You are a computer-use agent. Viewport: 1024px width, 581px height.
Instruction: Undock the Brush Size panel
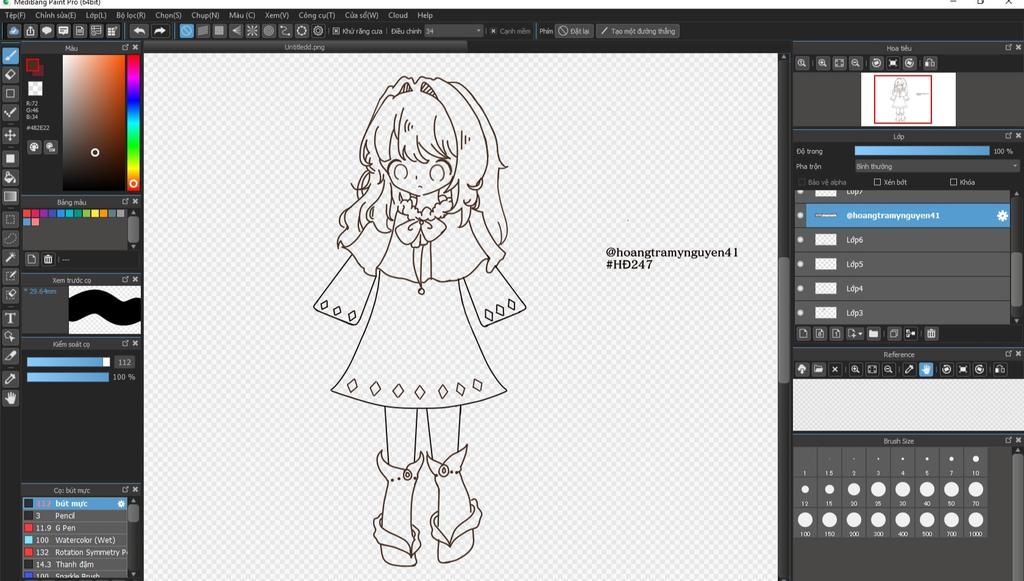[x=1008, y=441]
